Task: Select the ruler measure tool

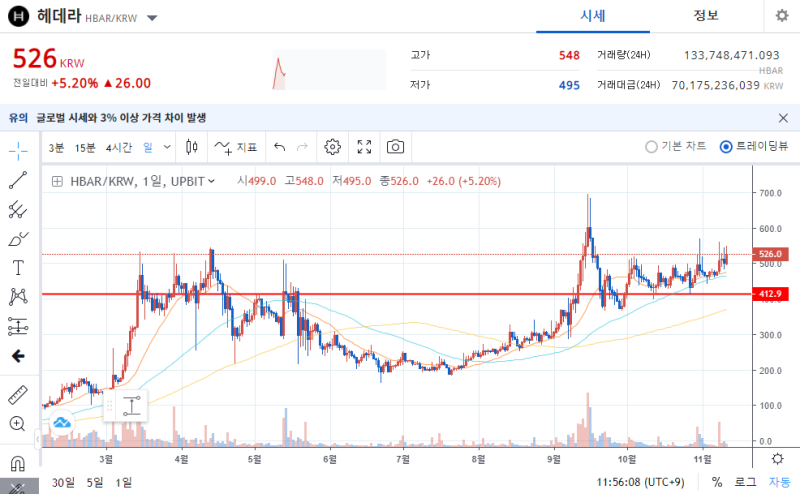Action: click(x=18, y=395)
